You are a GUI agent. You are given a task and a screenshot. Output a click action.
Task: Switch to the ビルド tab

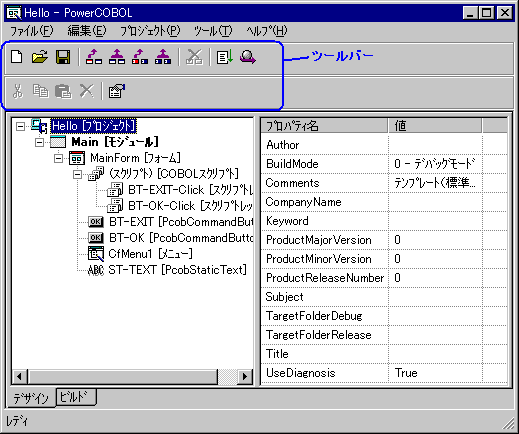76,397
